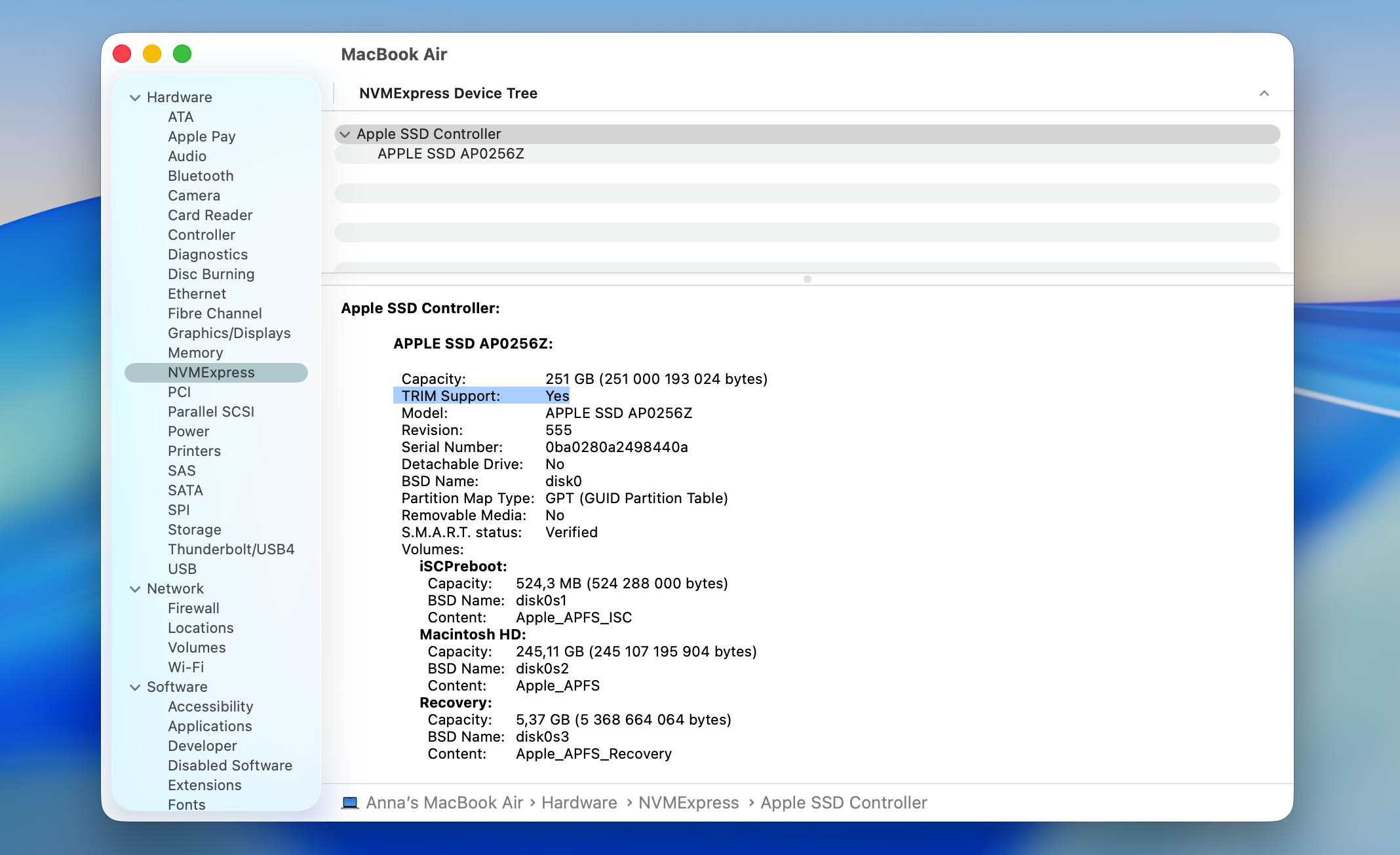Click the NVMExpress Device Tree column header
Image resolution: width=1400 pixels, height=855 pixels.
coord(448,94)
